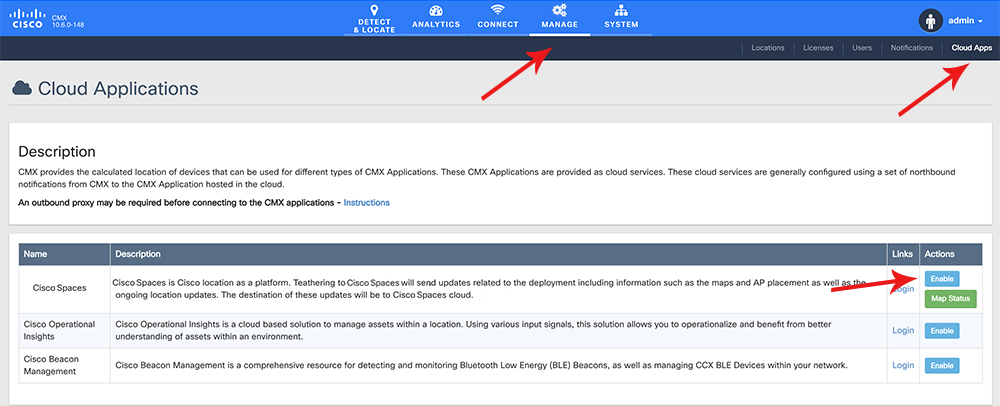Open the Notifications submenu
Viewport: 1000px width, 406px height.
point(912,48)
